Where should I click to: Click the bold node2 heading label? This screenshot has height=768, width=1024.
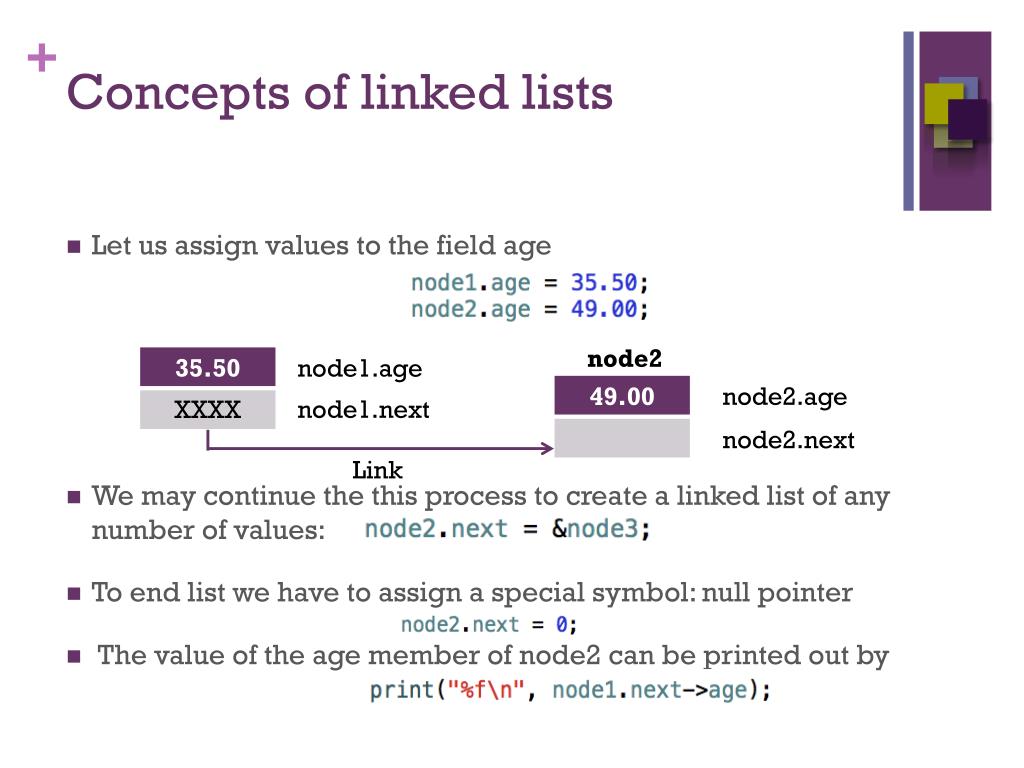(x=624, y=359)
